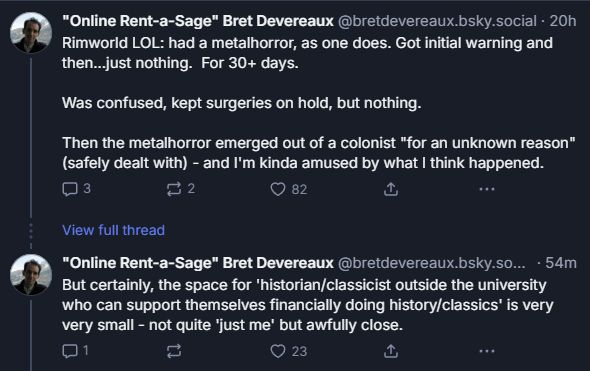Image resolution: width=590 pixels, height=371 pixels.
Task: Share the historian/classicist post
Action: (391, 351)
